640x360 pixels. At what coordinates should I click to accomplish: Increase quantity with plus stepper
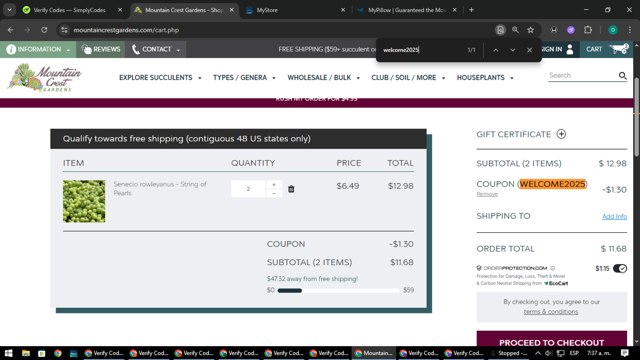274,184
